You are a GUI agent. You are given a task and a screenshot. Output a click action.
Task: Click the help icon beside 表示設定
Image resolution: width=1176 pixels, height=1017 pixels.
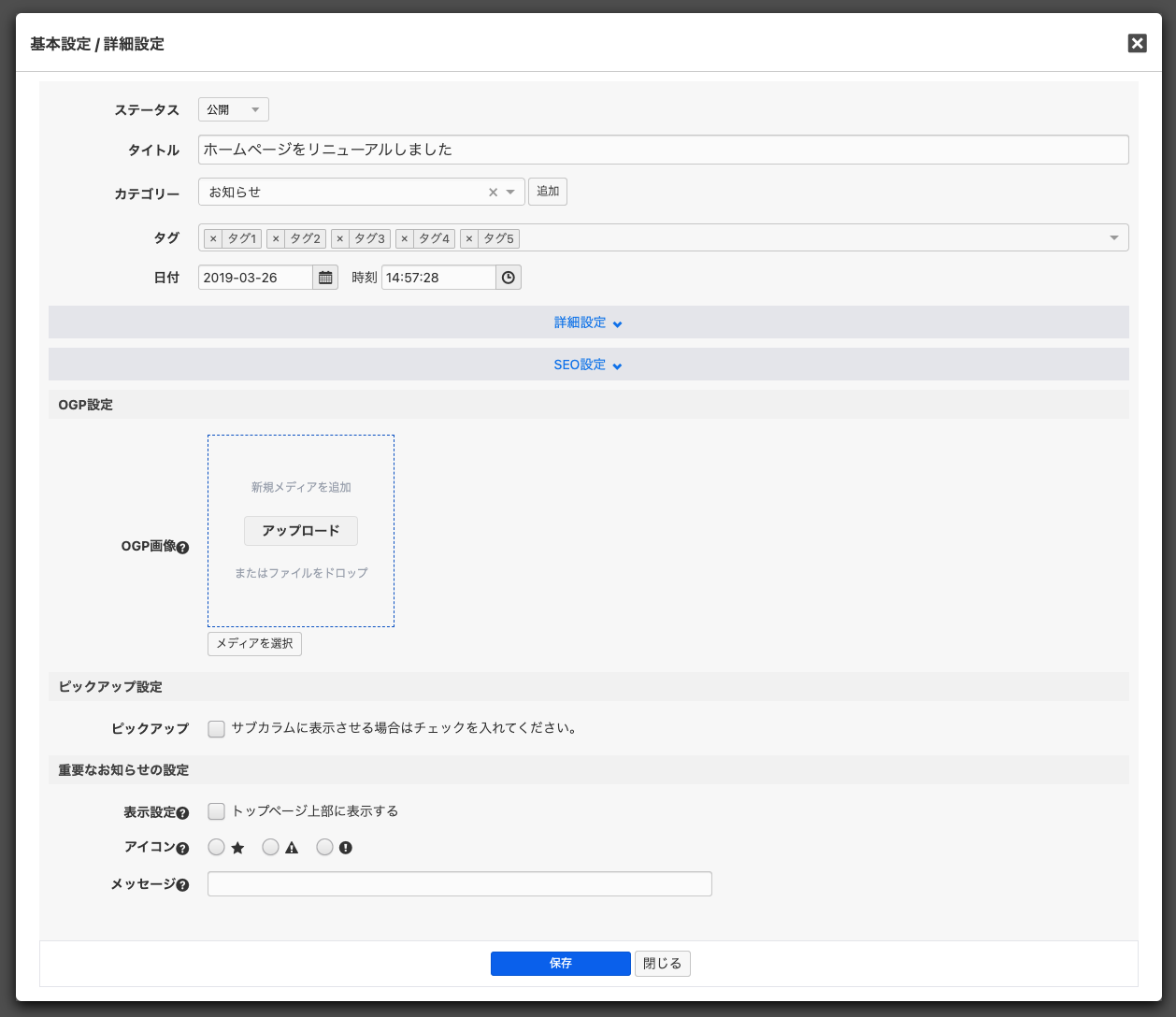[x=183, y=813]
